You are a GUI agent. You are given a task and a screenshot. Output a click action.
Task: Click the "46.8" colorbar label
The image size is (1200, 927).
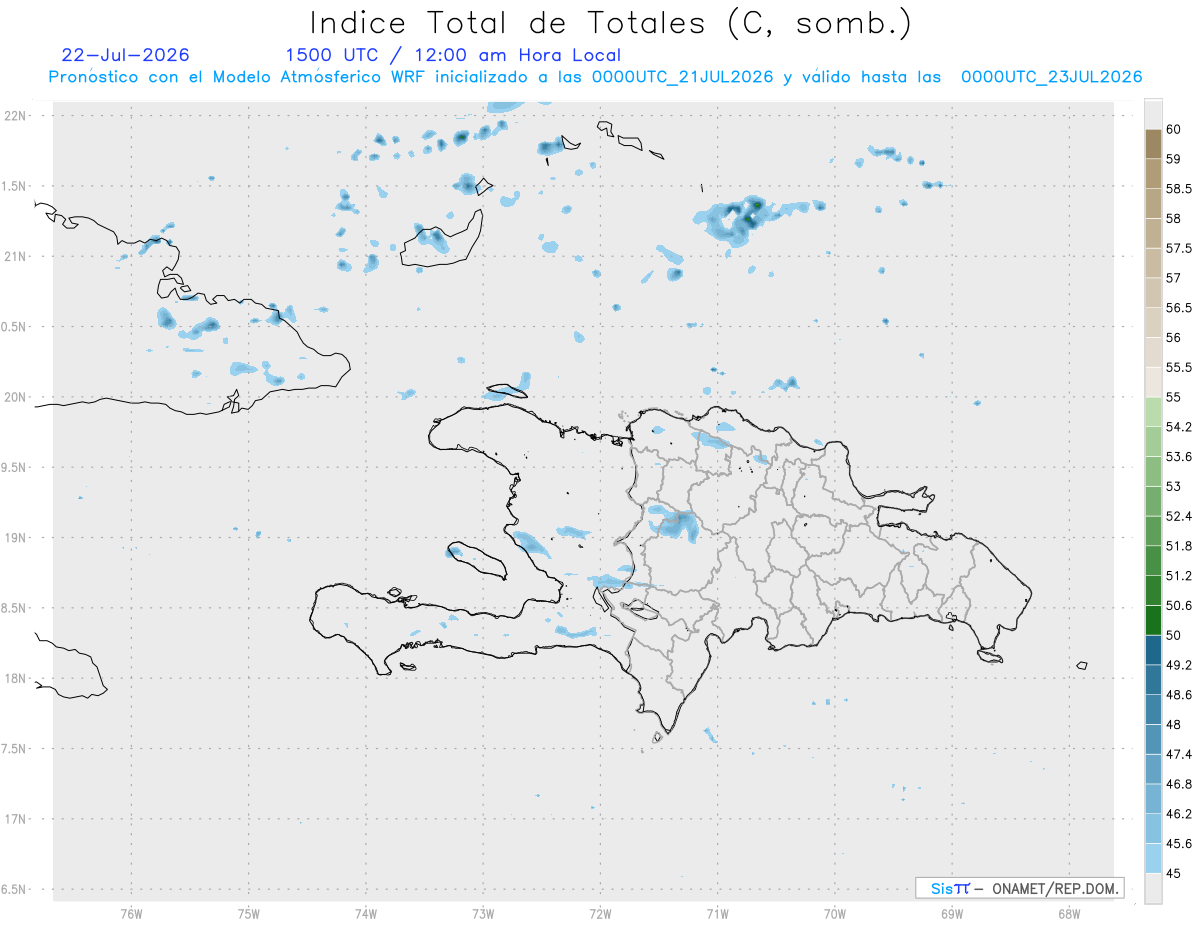tap(1179, 784)
